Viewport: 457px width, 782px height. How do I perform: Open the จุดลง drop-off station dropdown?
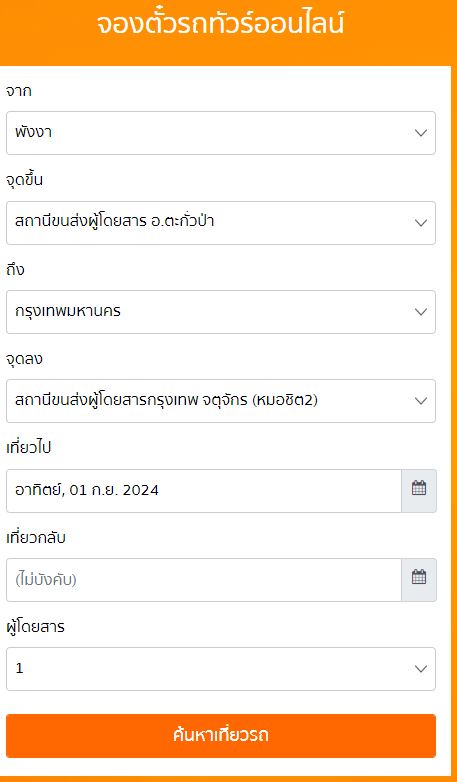(x=221, y=401)
